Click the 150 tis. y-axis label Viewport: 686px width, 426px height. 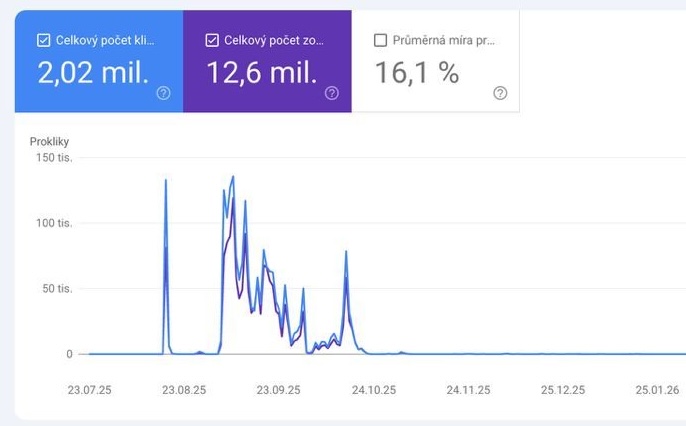[54, 157]
